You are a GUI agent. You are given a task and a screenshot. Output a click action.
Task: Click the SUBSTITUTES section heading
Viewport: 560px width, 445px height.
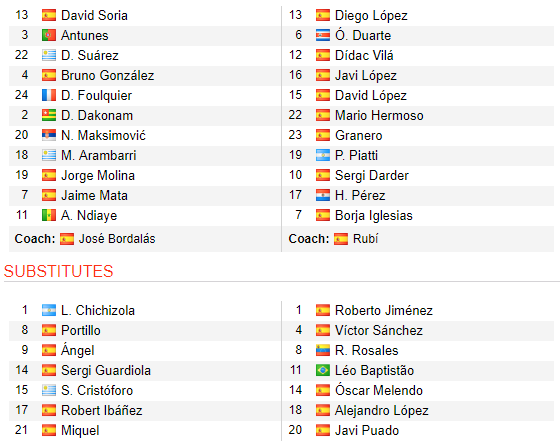(x=58, y=271)
